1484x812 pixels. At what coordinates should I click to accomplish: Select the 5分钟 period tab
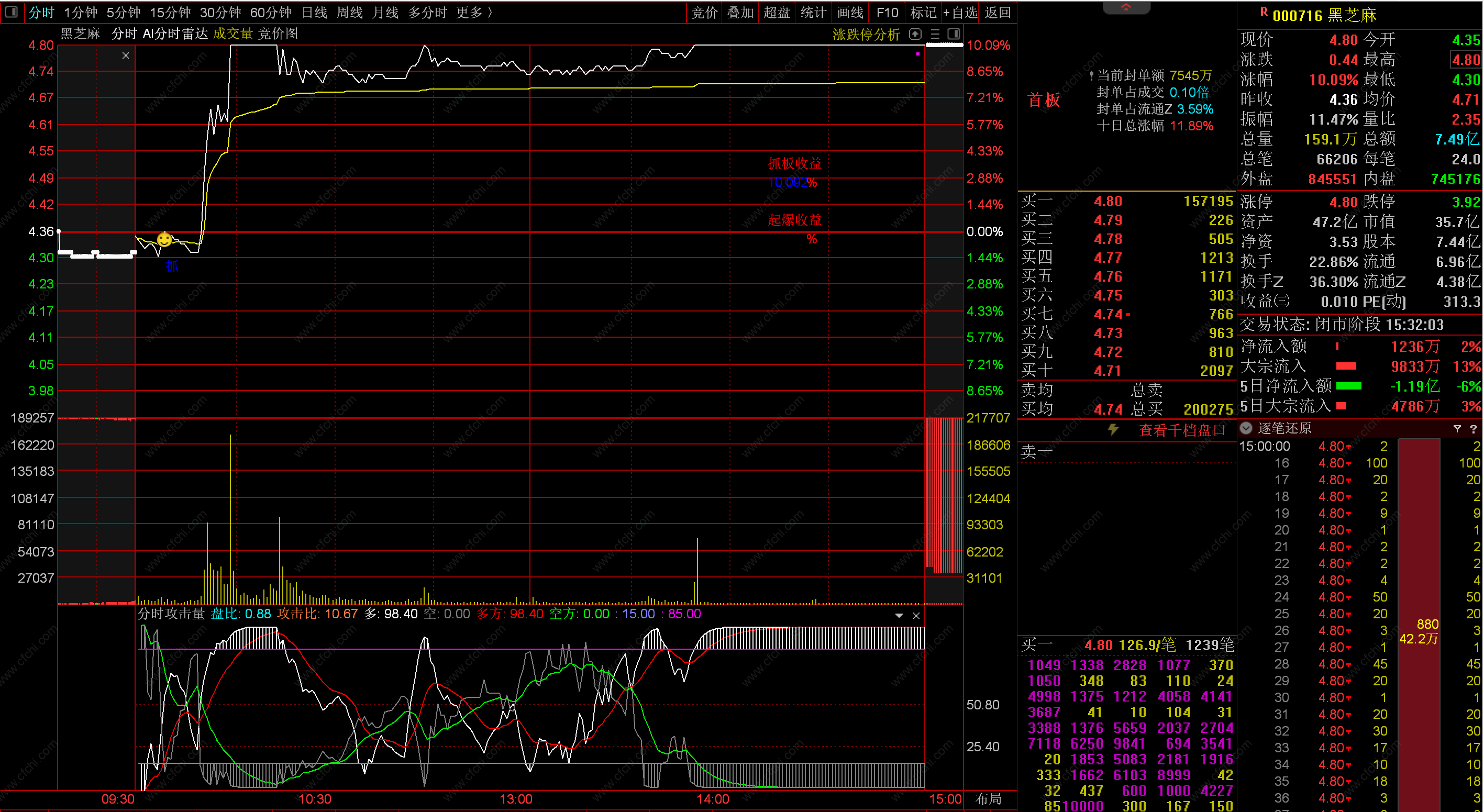pos(123,13)
